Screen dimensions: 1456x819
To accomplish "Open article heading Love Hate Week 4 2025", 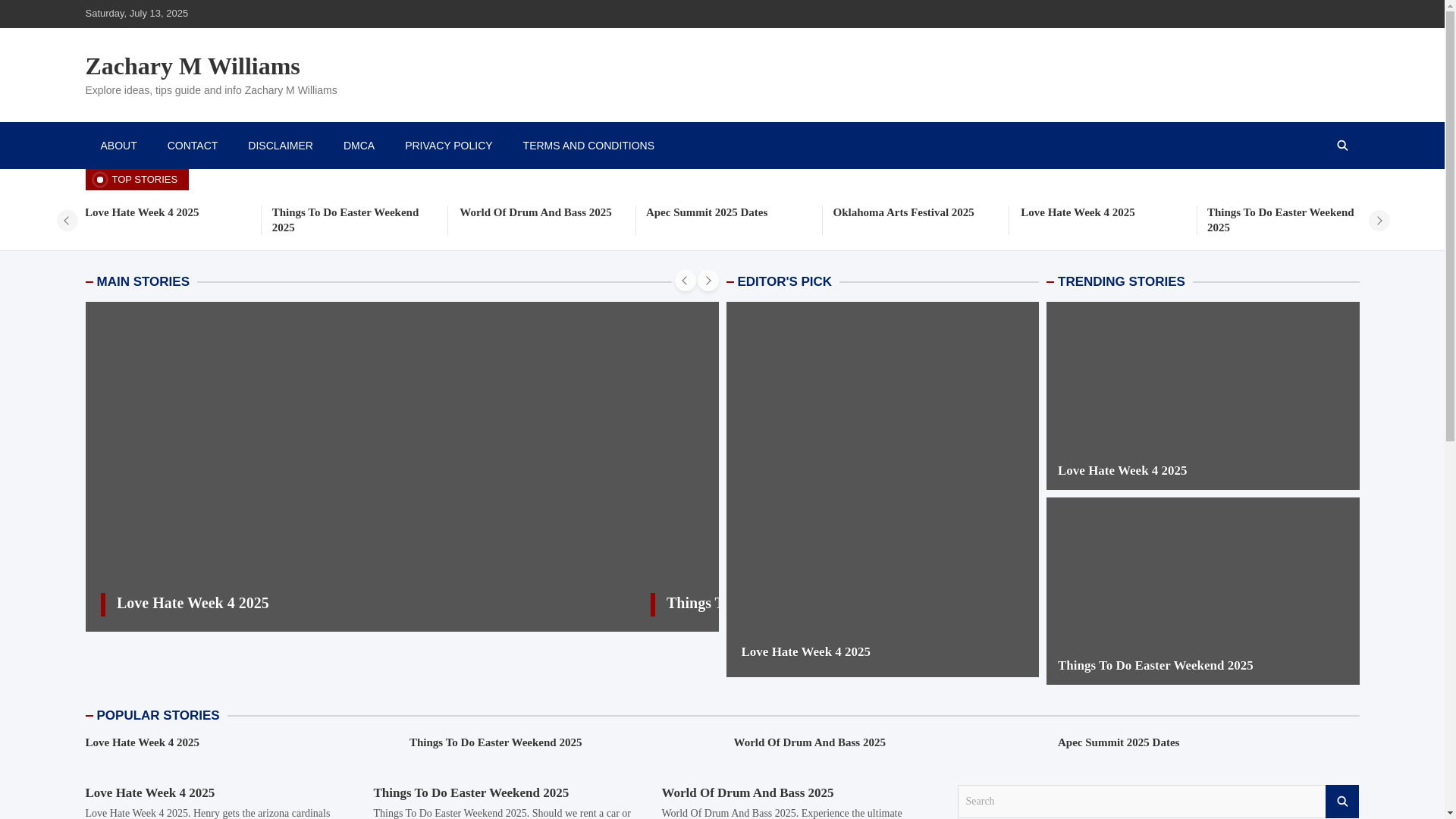I will [149, 793].
